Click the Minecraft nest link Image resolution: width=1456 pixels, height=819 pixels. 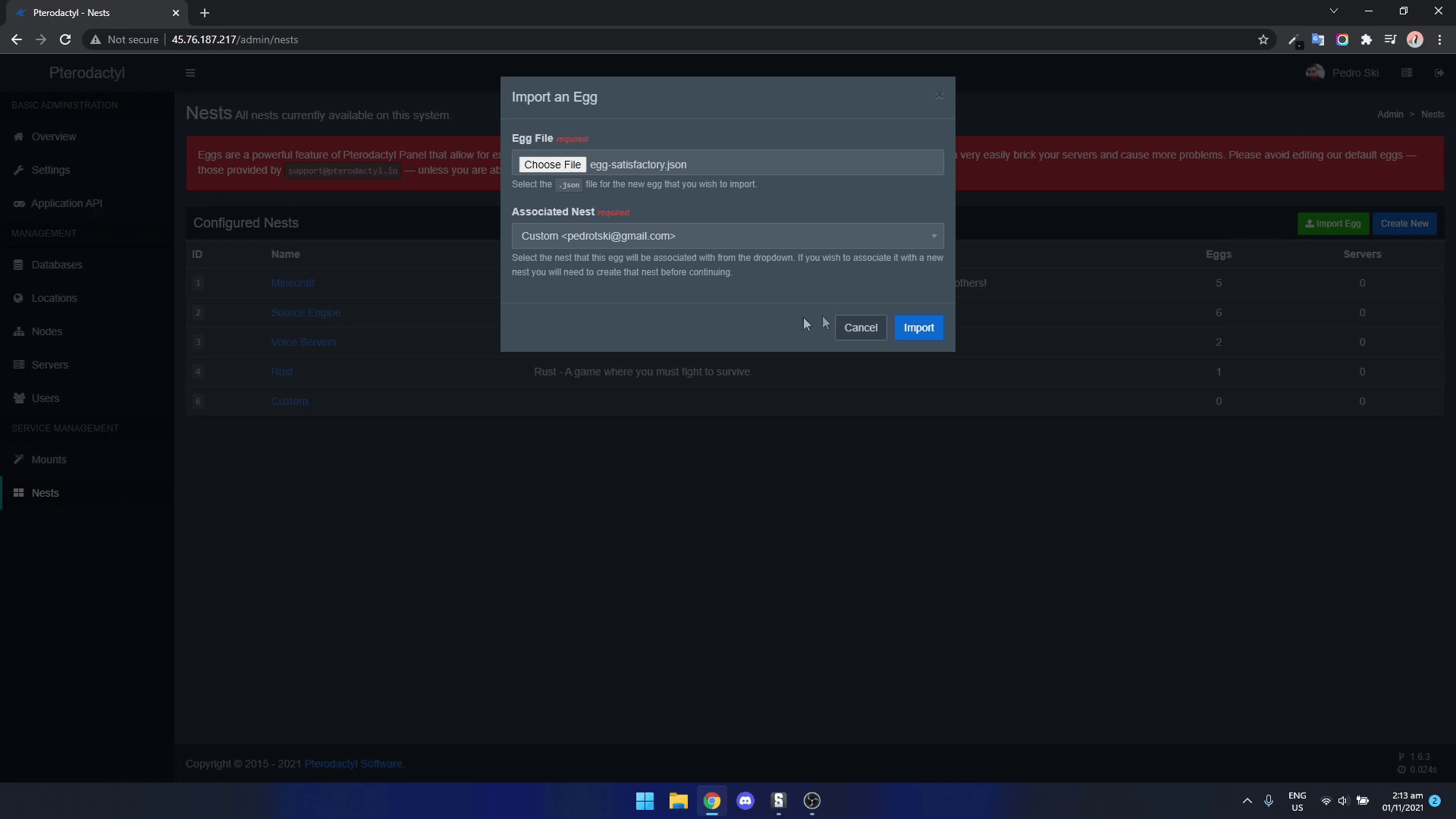coord(292,282)
